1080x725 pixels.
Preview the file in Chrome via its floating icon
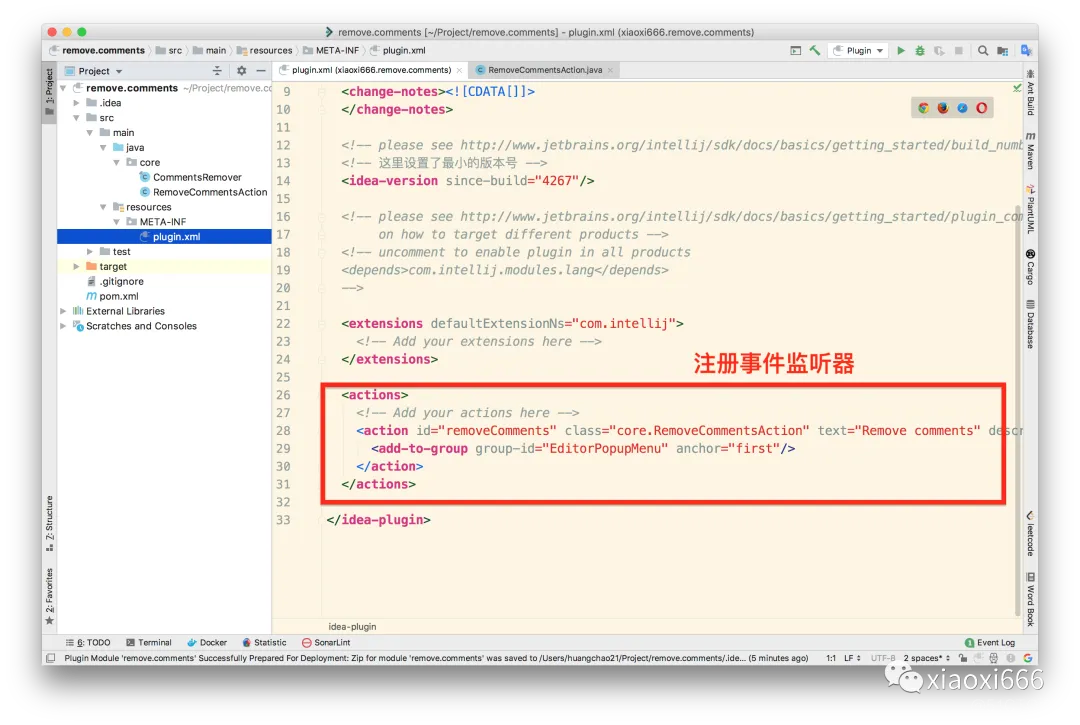(924, 107)
